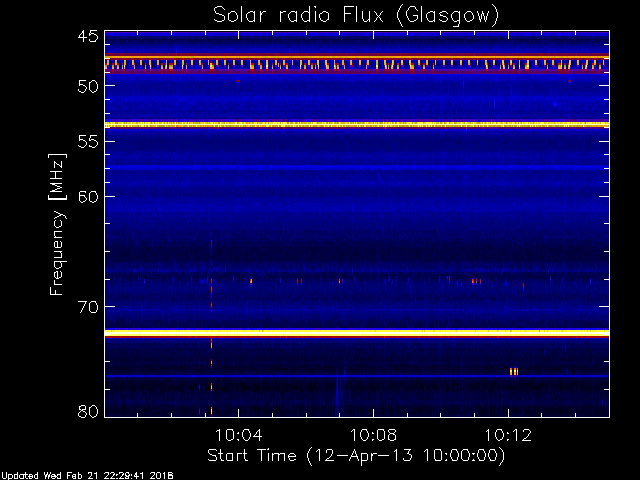Click the "70" frequency tick label
Image resolution: width=640 pixels, height=480 pixels.
[x=88, y=307]
